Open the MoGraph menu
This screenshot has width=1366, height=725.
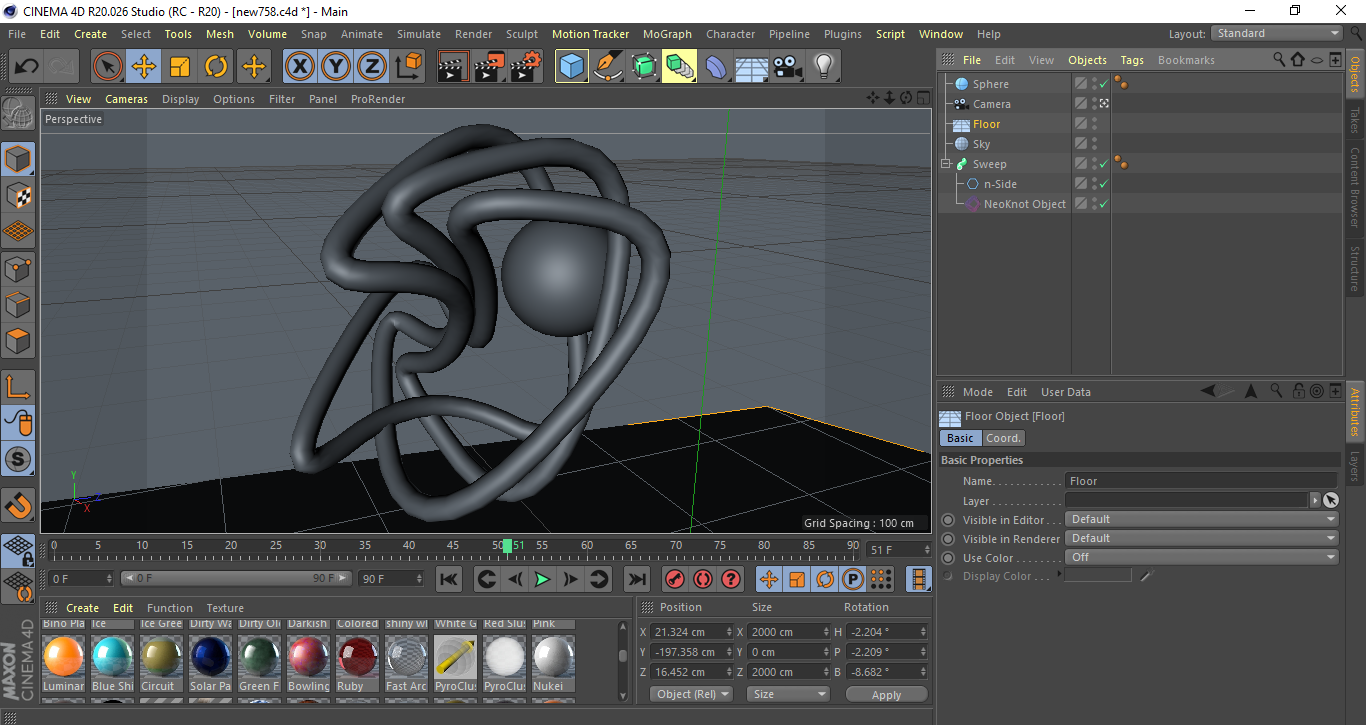tap(667, 33)
